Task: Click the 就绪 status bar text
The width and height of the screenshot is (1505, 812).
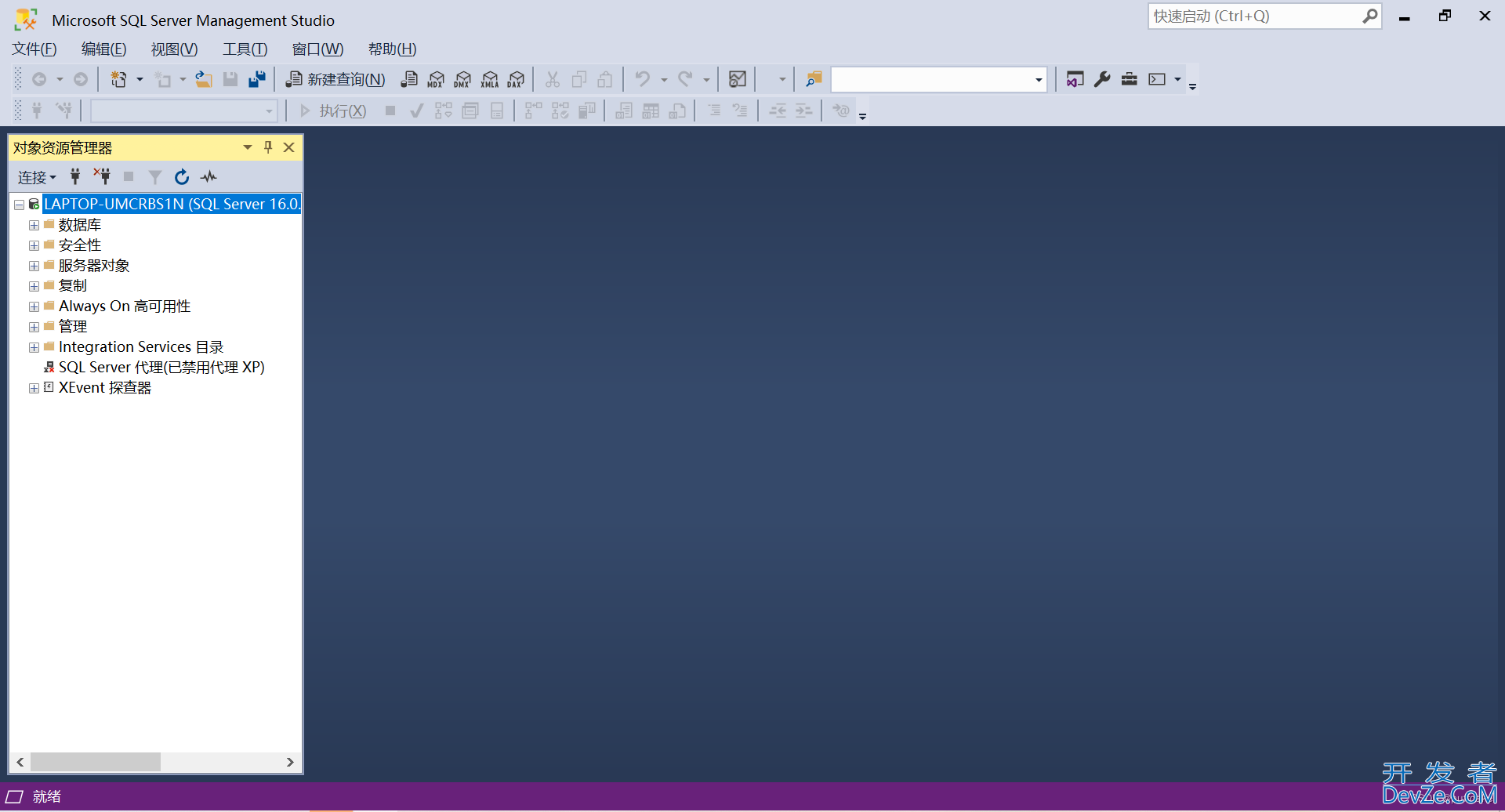Action: (x=47, y=796)
